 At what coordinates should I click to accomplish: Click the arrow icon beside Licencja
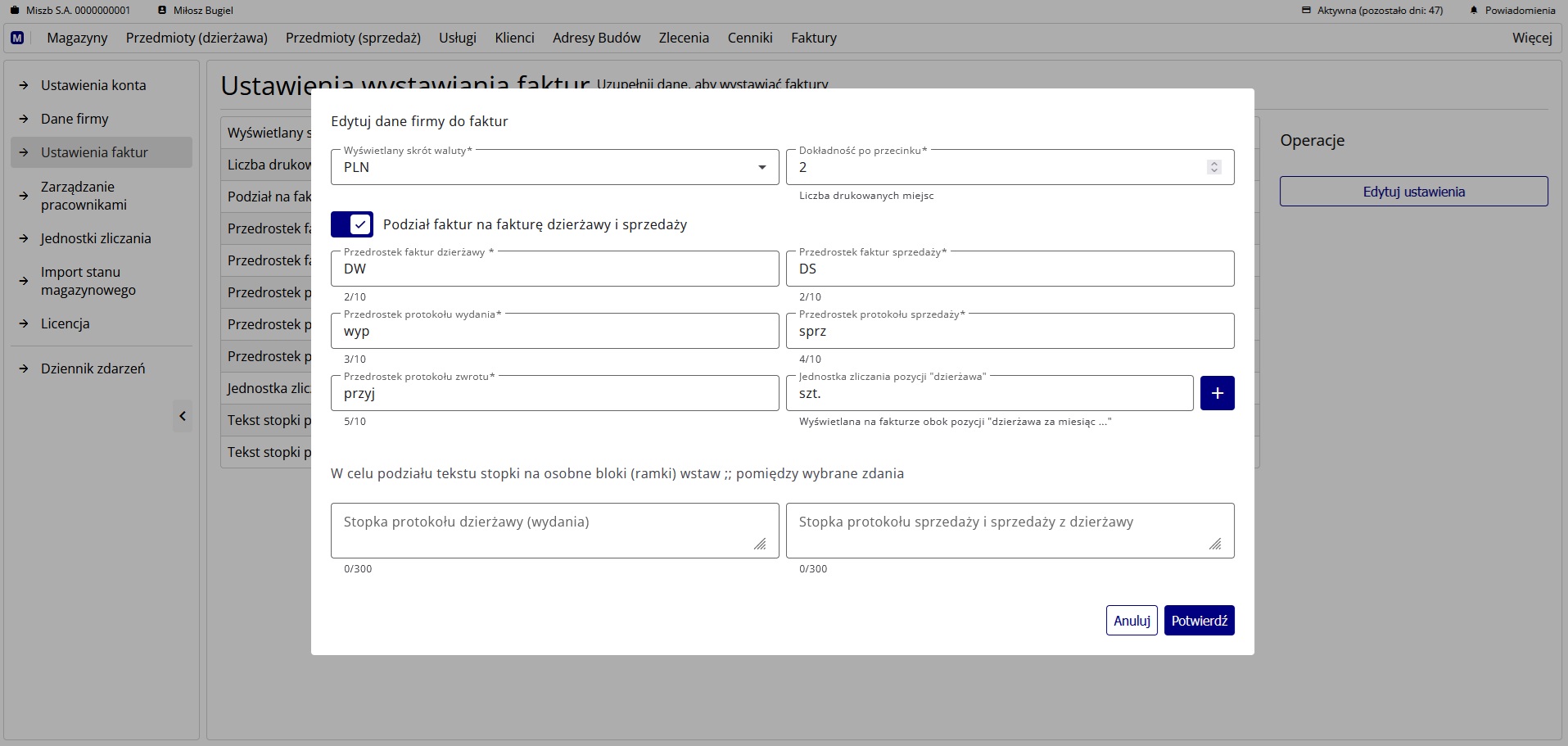coord(24,323)
